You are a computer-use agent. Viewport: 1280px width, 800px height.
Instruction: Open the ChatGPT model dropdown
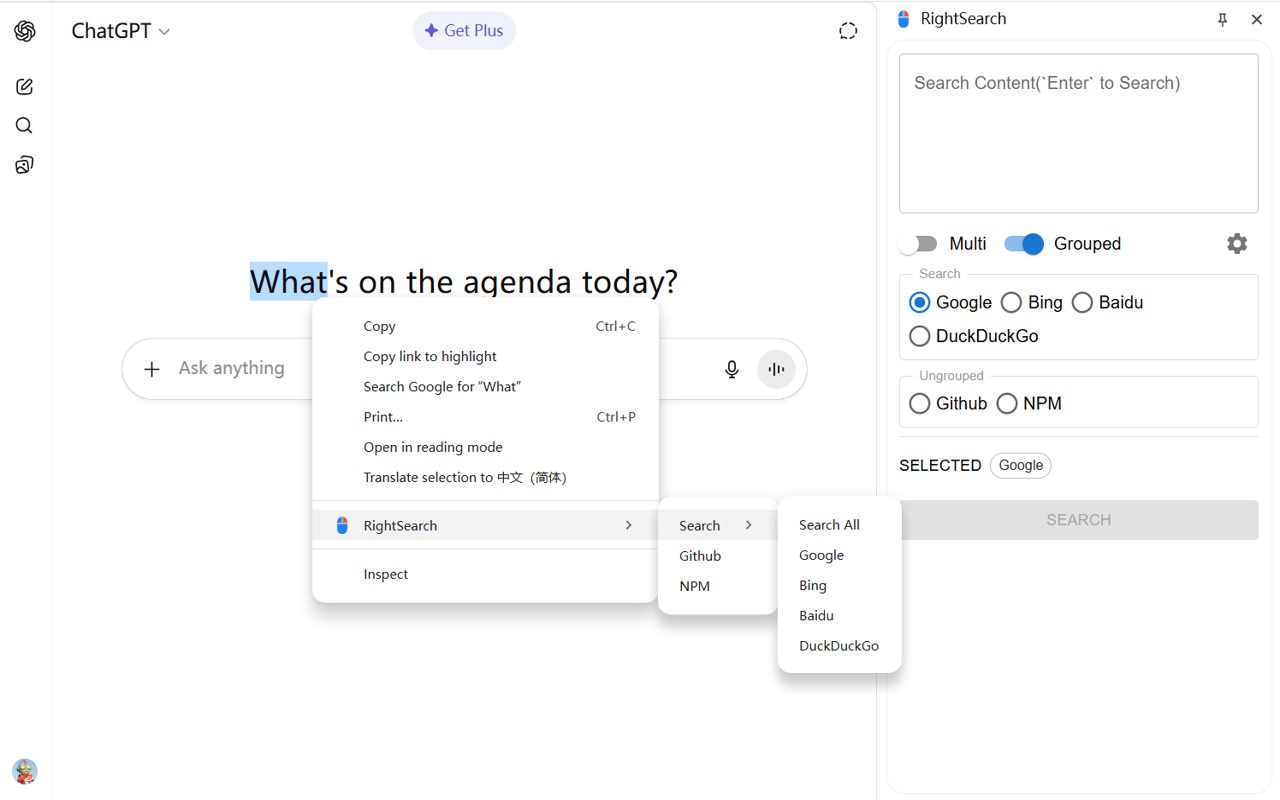click(x=121, y=31)
